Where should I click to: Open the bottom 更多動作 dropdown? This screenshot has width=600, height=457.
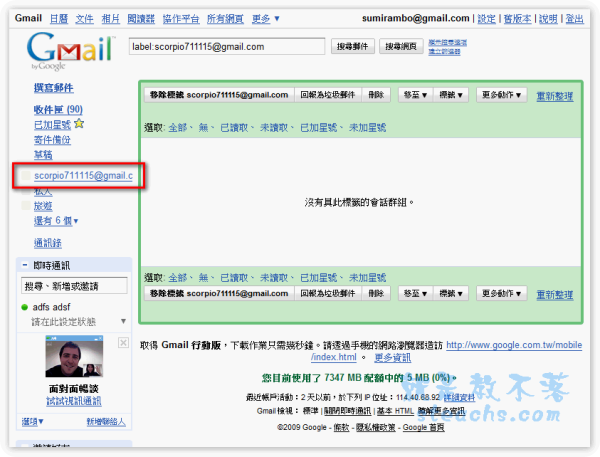click(x=501, y=294)
